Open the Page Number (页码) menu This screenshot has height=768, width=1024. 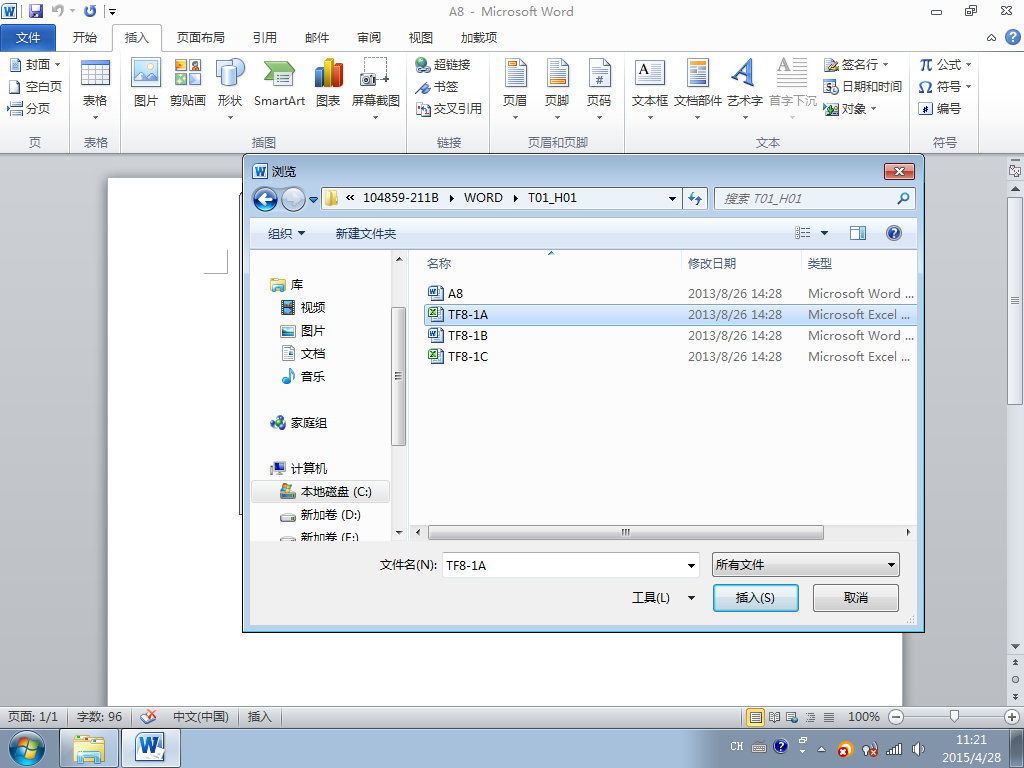599,88
